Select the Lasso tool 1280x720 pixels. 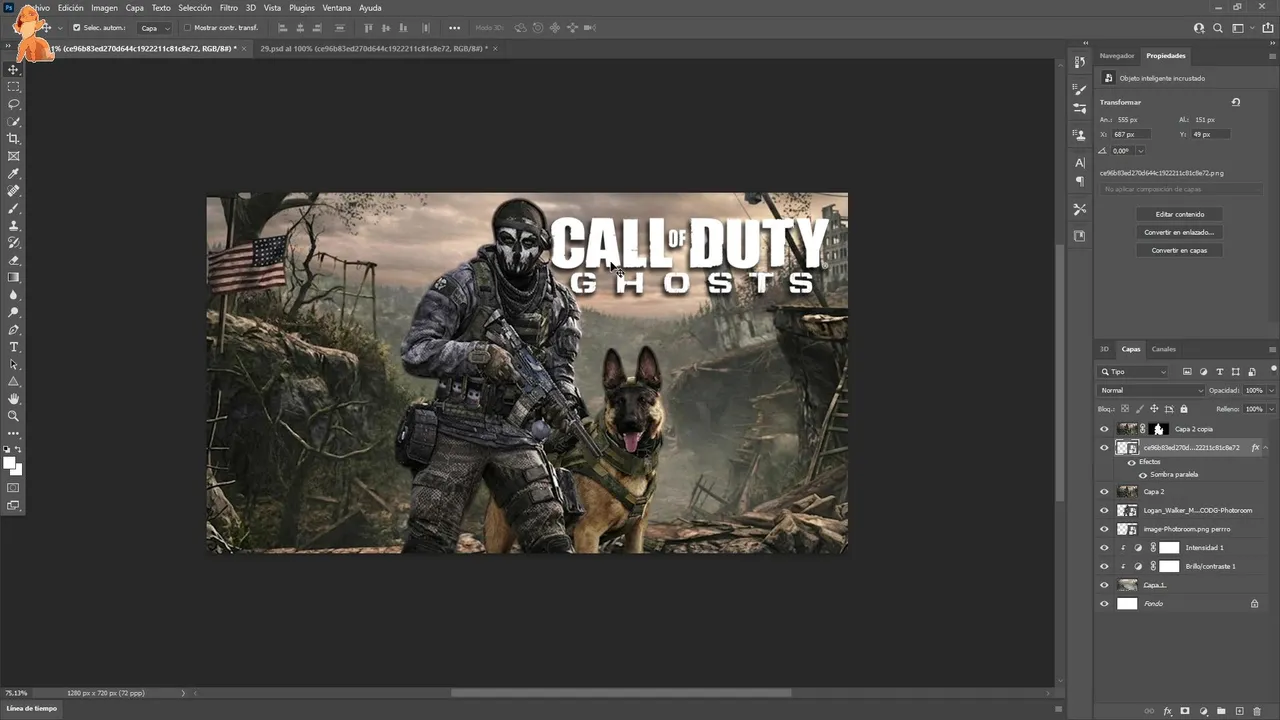coord(14,104)
